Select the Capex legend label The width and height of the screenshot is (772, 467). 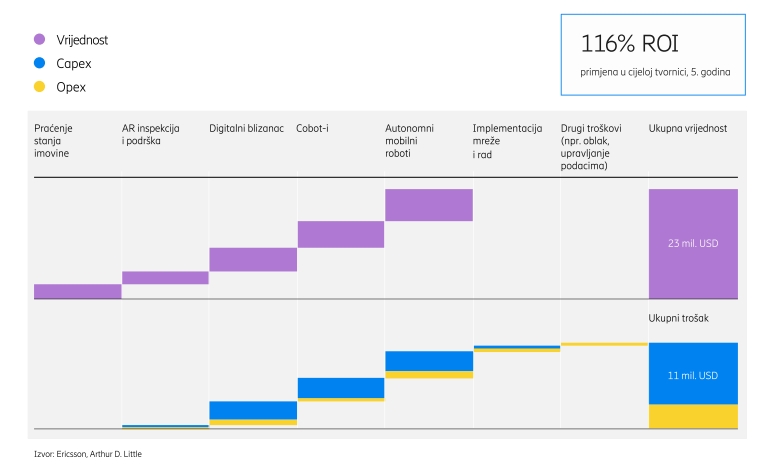coord(74,63)
